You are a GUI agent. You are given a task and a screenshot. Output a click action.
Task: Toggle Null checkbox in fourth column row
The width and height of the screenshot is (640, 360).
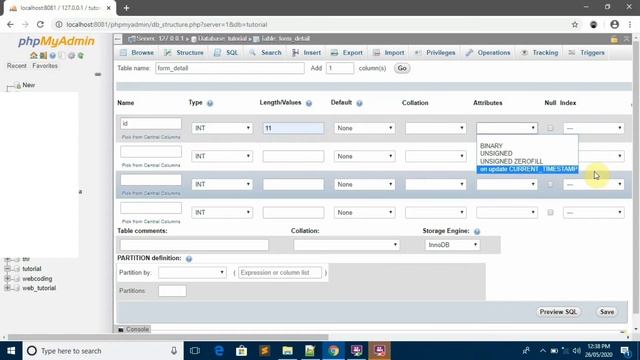point(550,212)
